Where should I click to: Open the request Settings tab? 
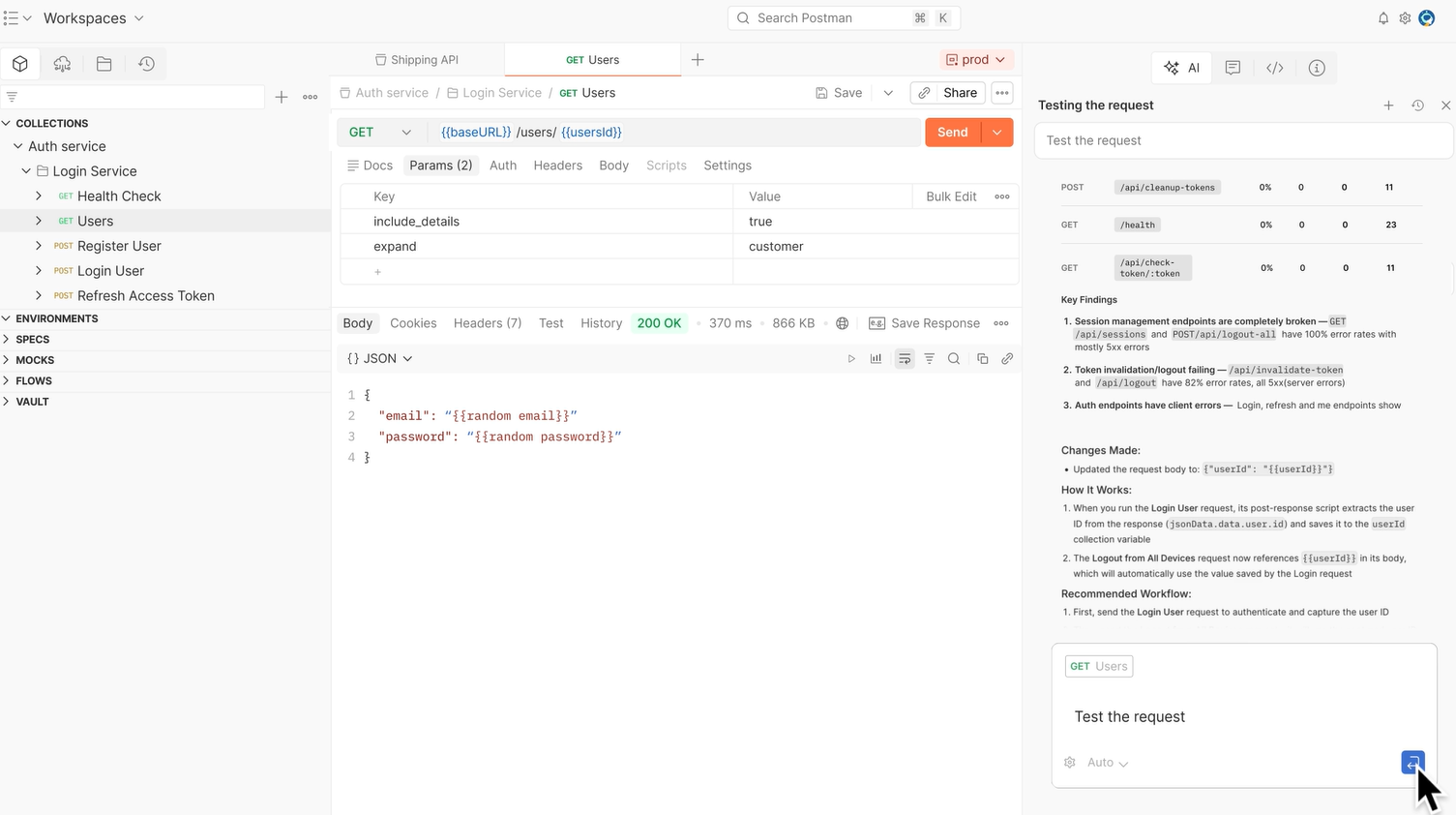click(x=728, y=166)
